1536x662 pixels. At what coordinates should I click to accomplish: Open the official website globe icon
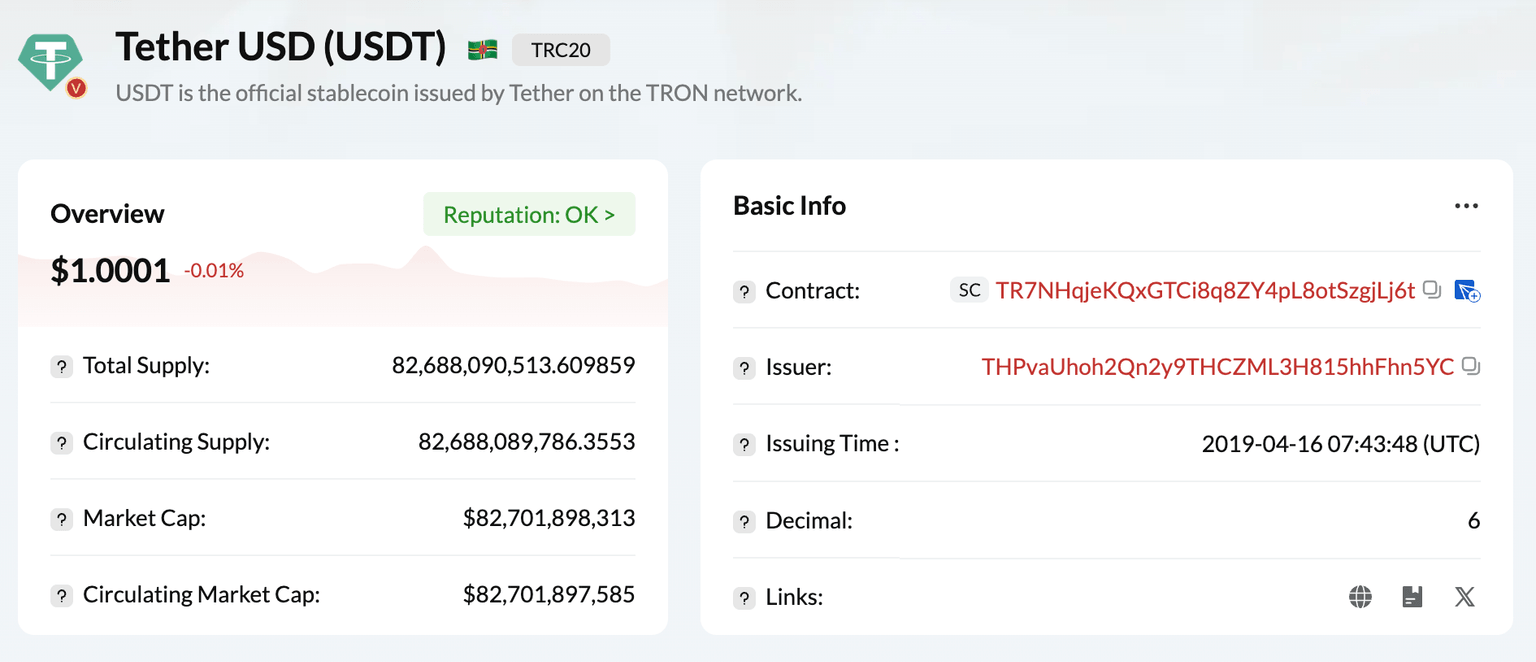click(1360, 597)
